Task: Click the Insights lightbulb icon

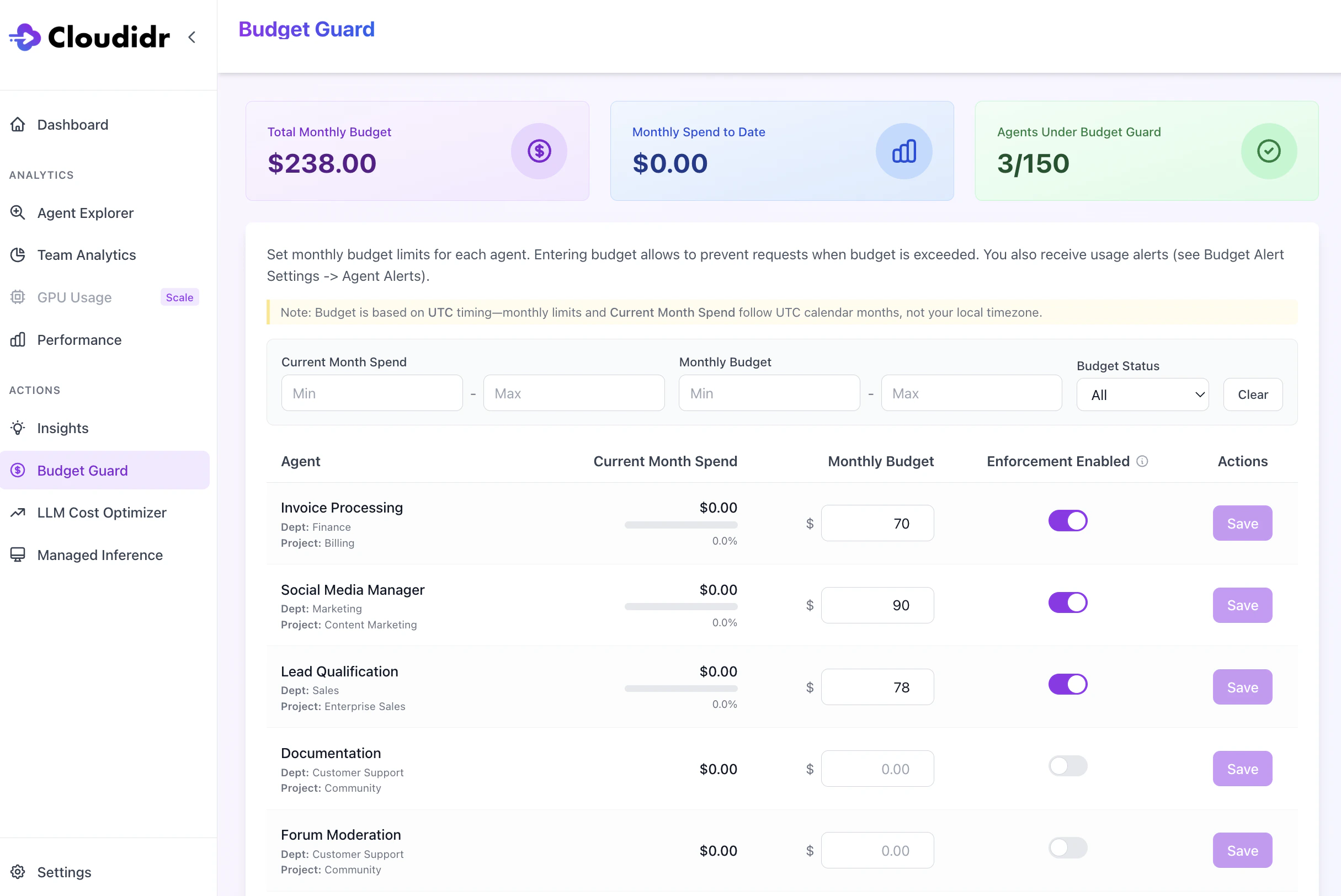Action: (18, 428)
